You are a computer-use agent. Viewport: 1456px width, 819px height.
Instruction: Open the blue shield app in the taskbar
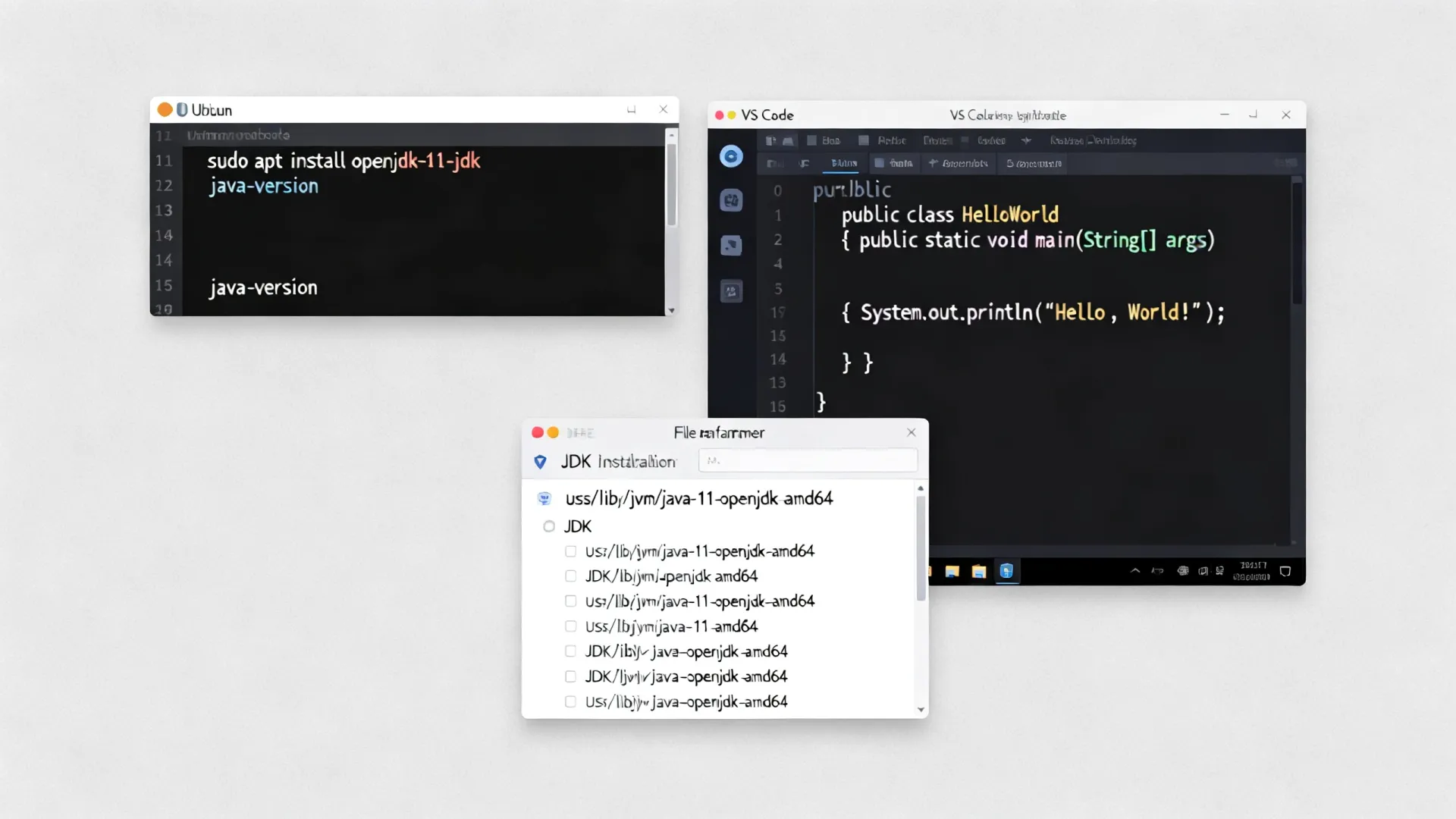click(x=1006, y=571)
